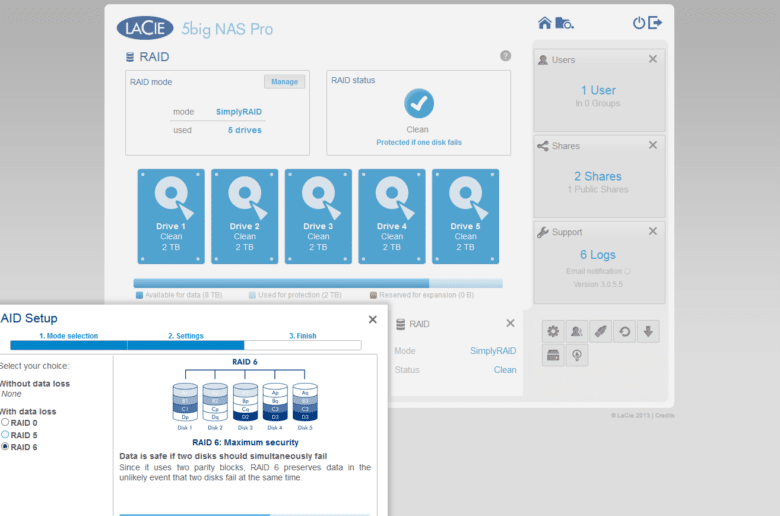Viewport: 780px width, 516px height.
Task: Click the Used for protection legend swatch
Action: (x=252, y=295)
